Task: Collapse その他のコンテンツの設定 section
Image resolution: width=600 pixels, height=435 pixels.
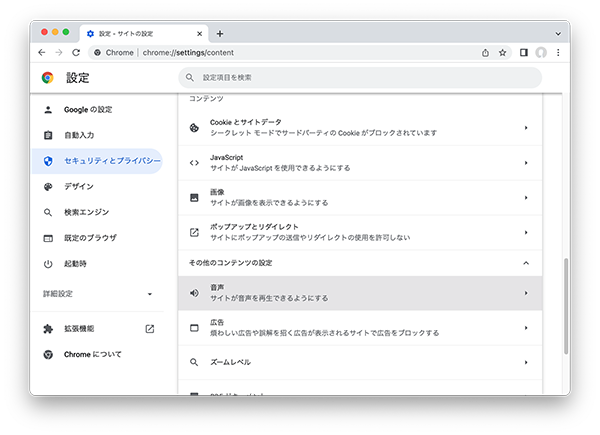Action: [526, 262]
